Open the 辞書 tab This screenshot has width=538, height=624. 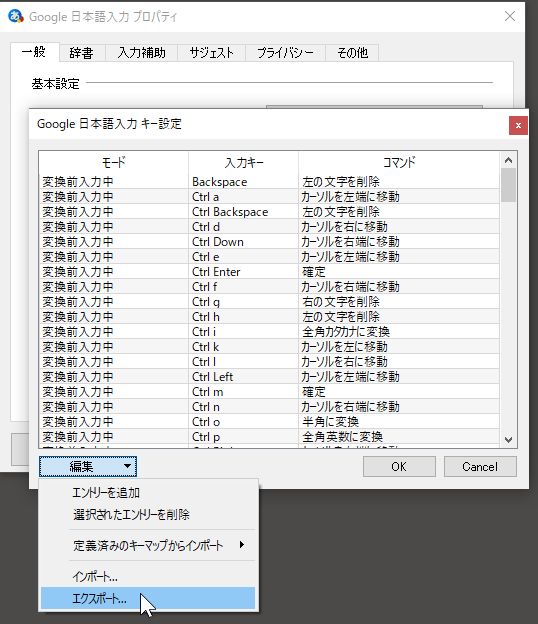pyautogui.click(x=81, y=53)
